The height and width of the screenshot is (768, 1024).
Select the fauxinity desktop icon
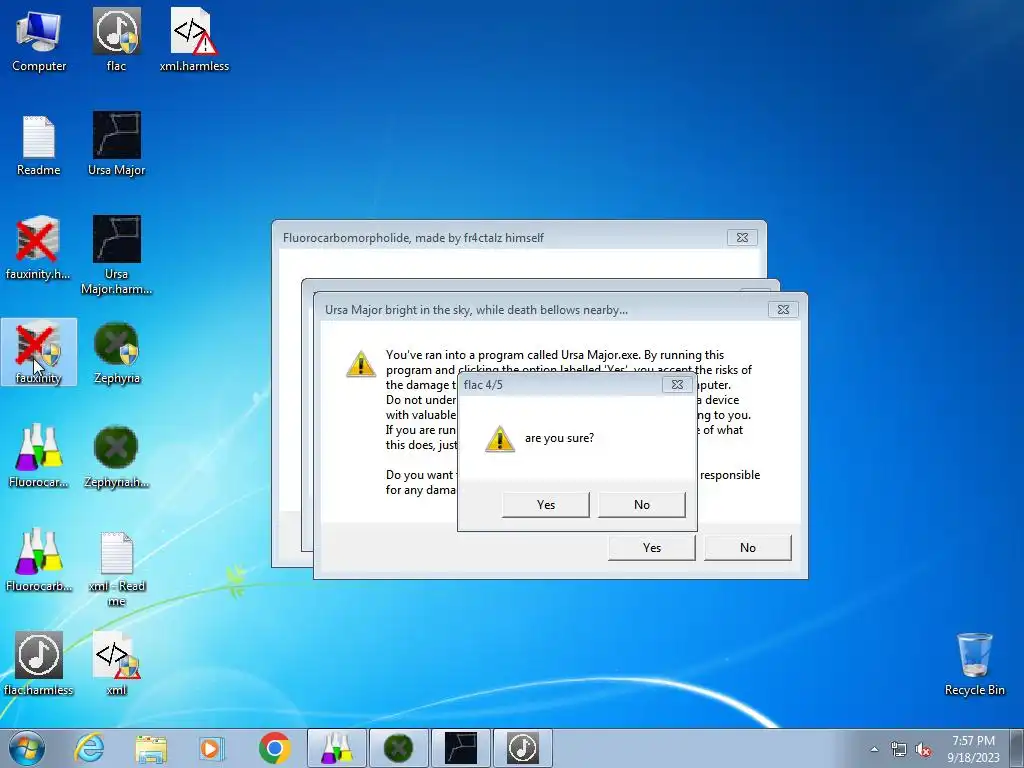[x=39, y=352]
